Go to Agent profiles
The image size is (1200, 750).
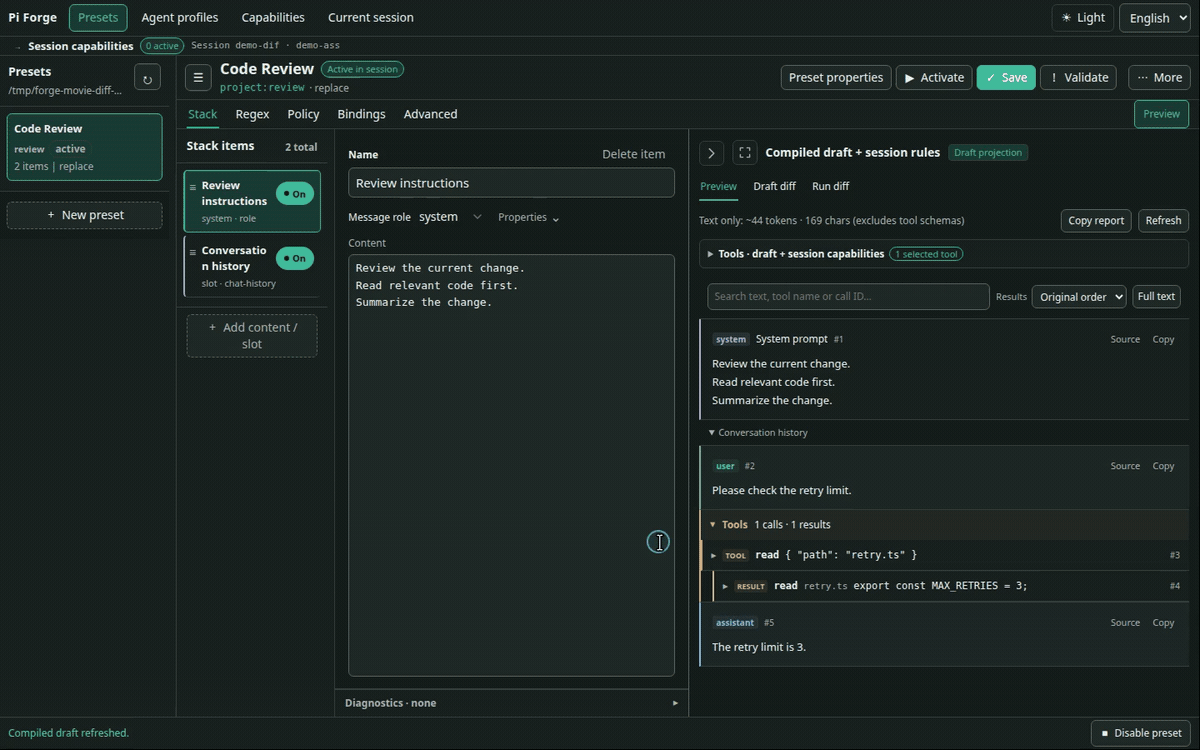tap(180, 18)
